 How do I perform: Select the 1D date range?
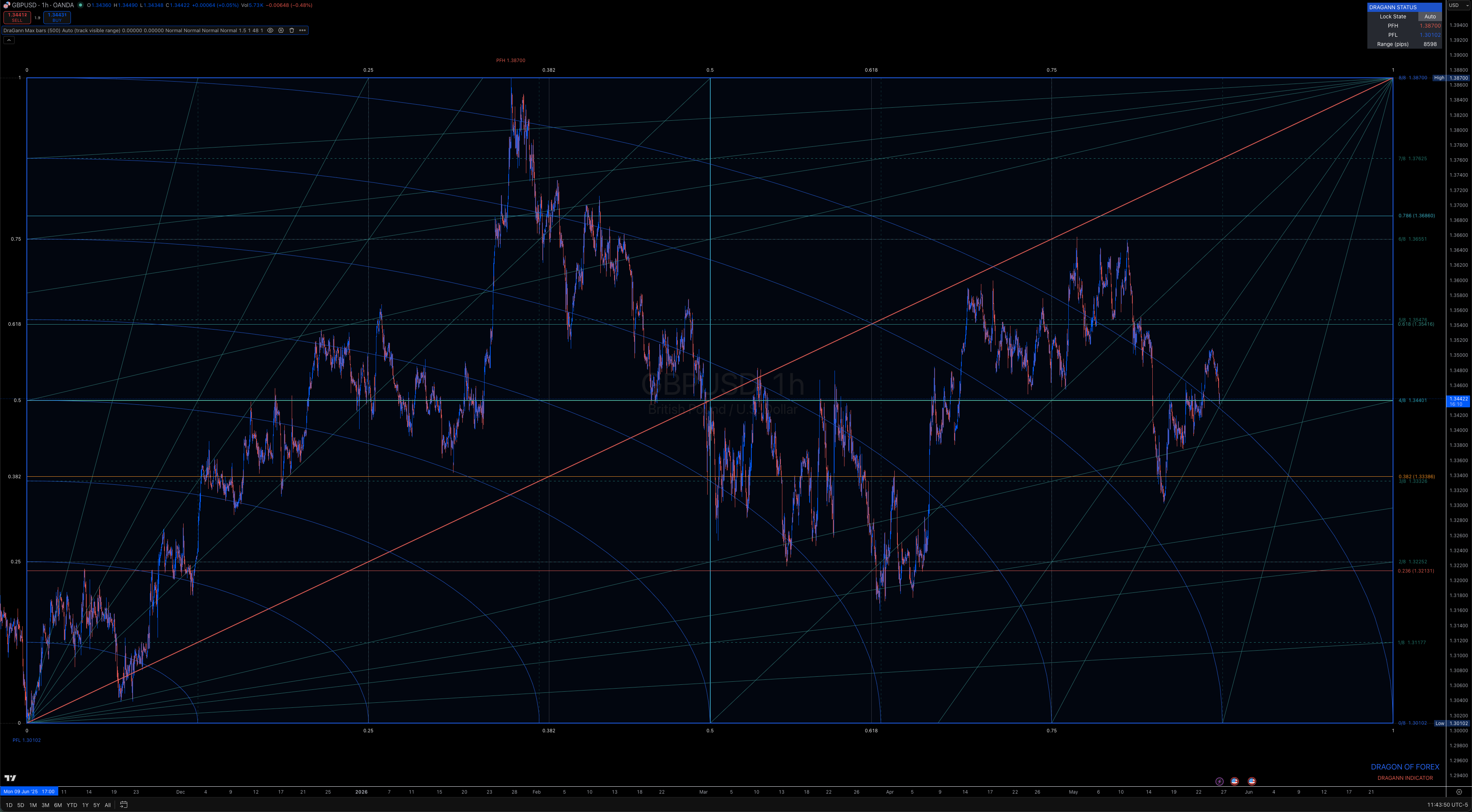click(8, 805)
